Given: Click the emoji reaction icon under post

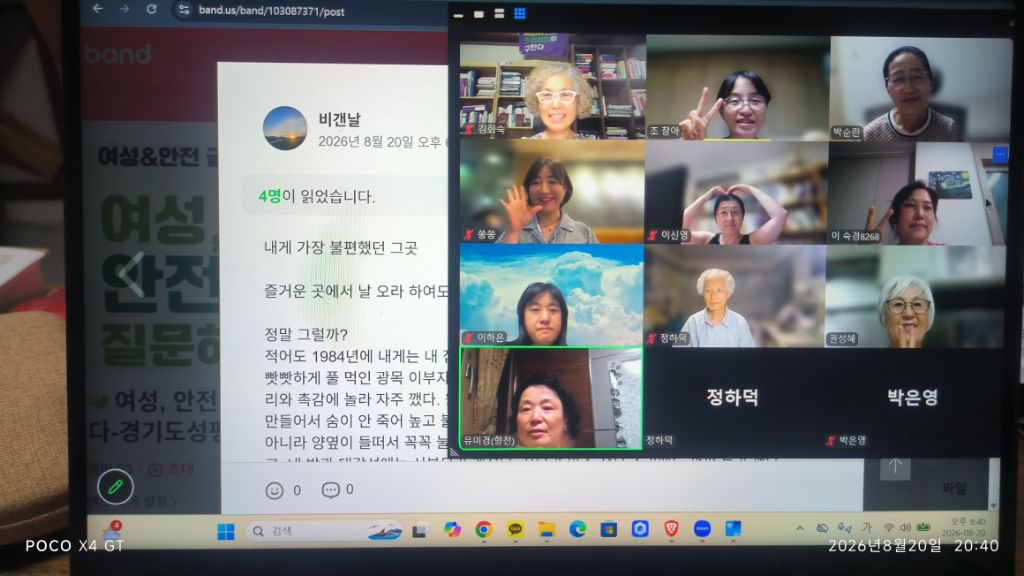Looking at the screenshot, I should click(x=274, y=490).
